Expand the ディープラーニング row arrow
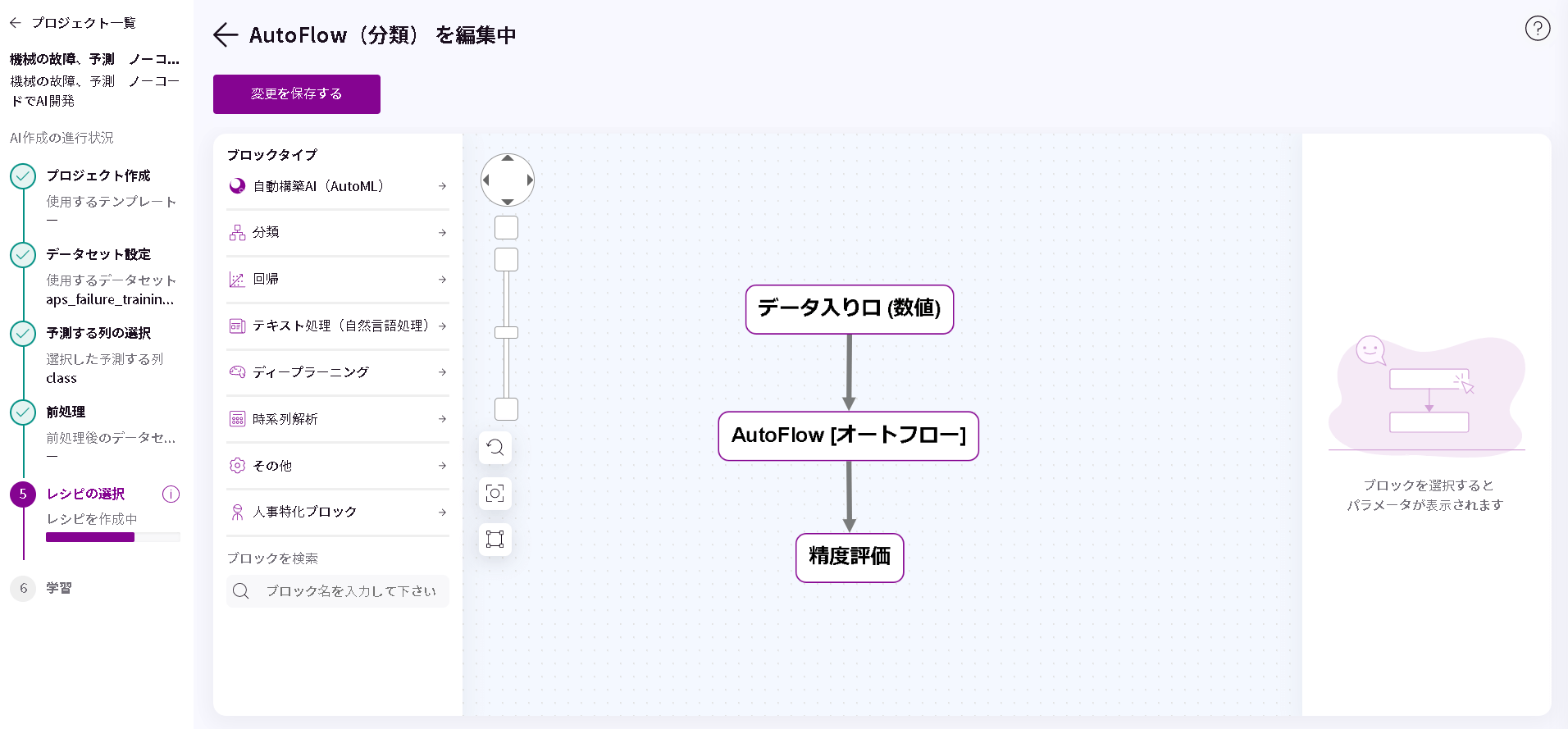 click(442, 372)
